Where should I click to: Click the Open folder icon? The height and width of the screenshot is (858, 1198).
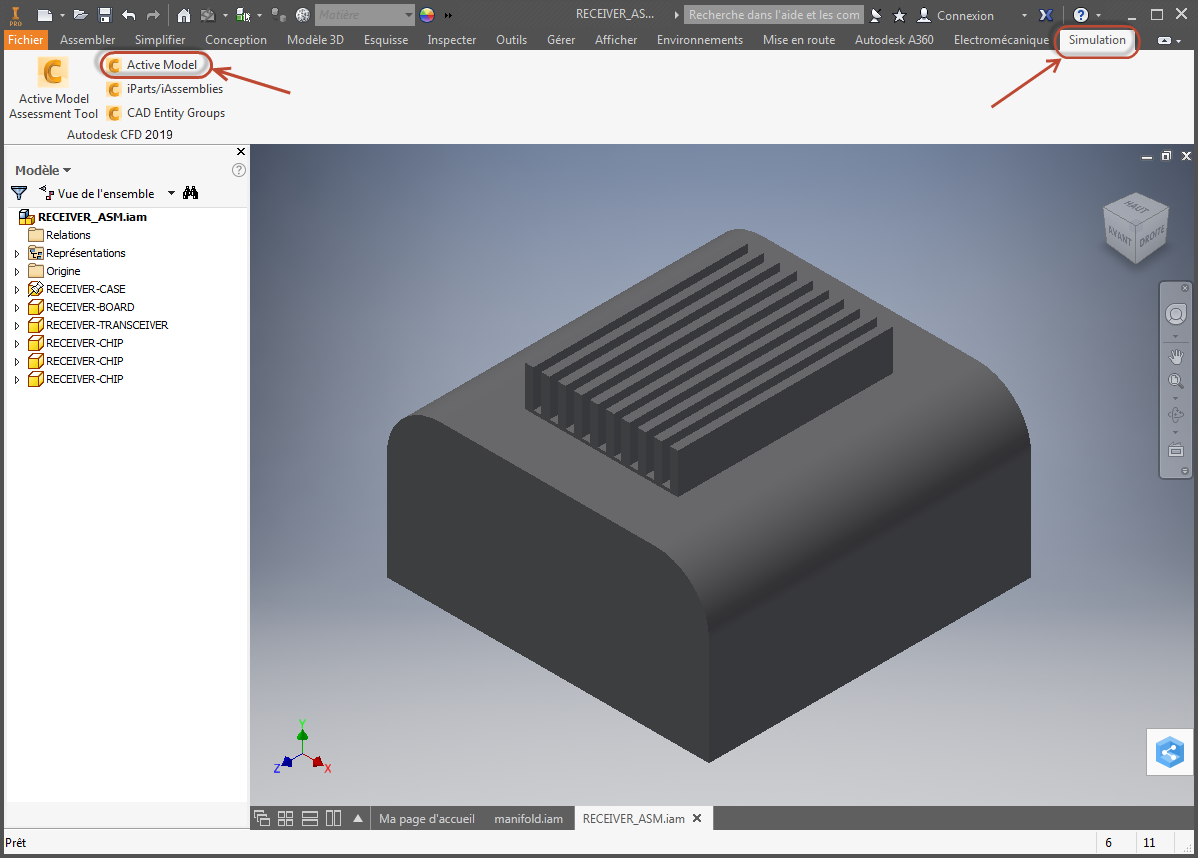point(81,15)
